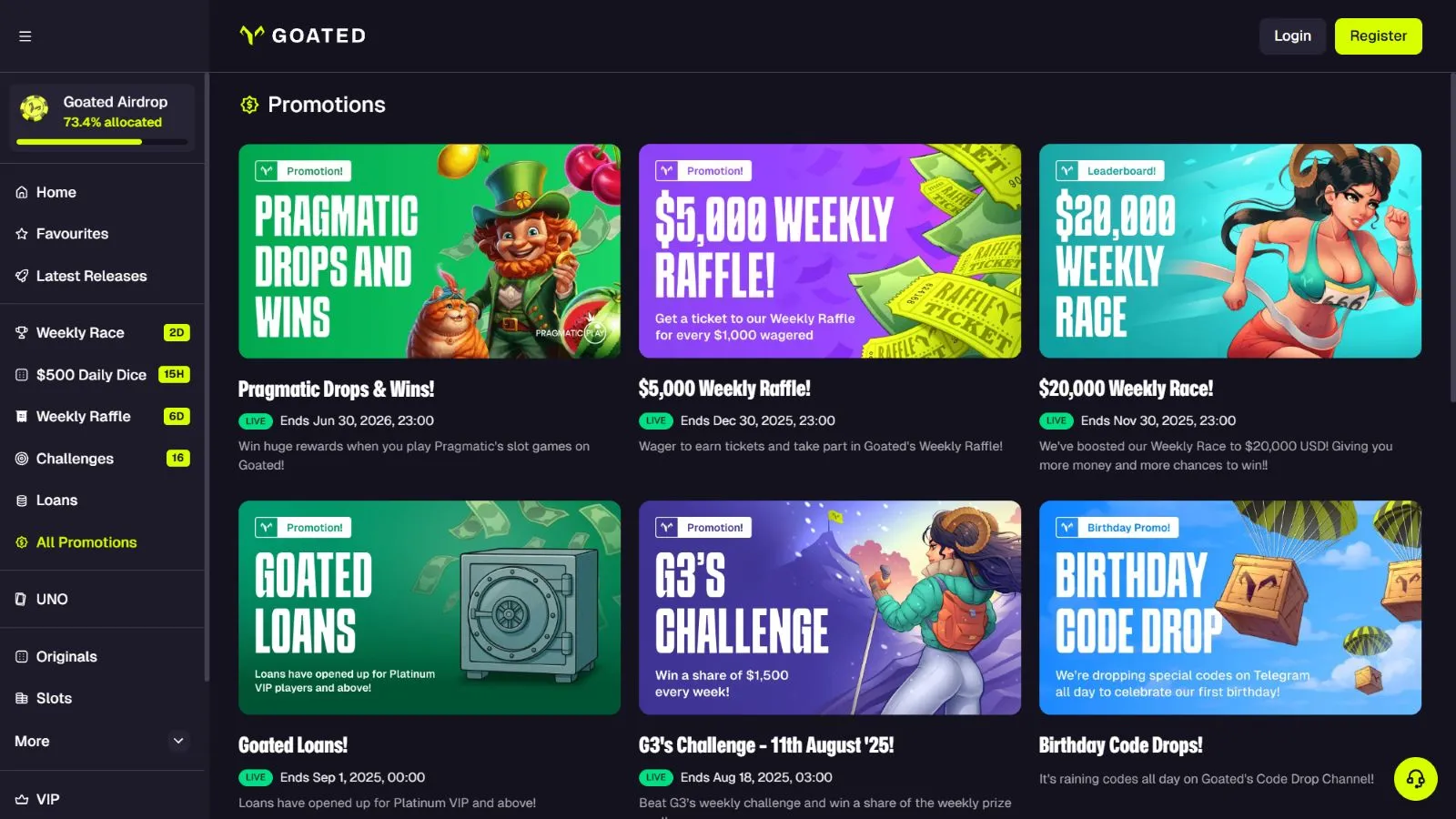This screenshot has height=819, width=1456.
Task: Click the UNO cards icon
Action: click(x=22, y=600)
